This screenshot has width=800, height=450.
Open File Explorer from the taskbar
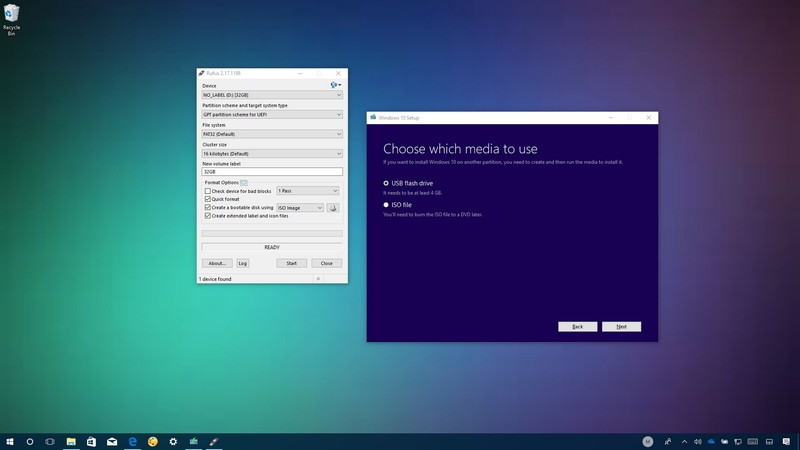[x=71, y=441]
